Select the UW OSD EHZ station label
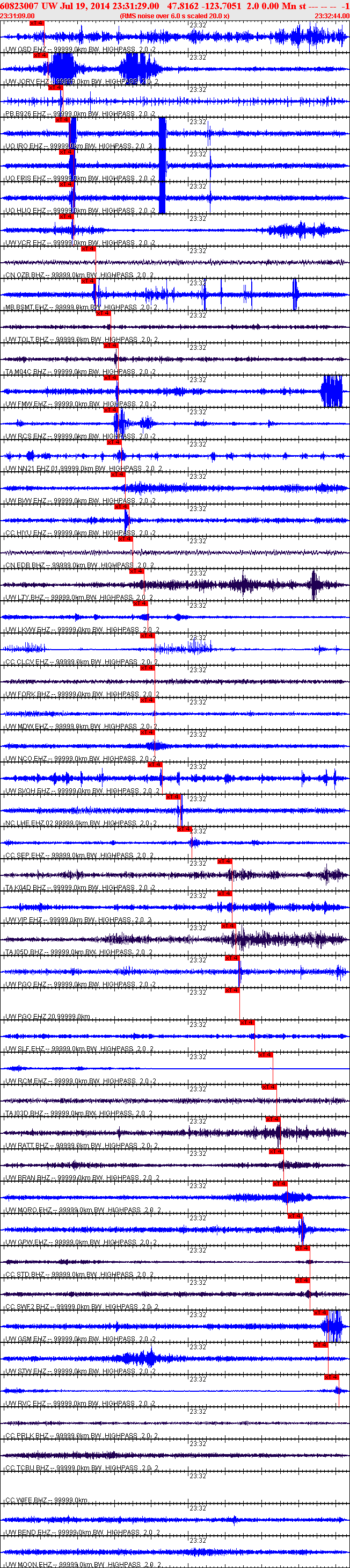 (x=80, y=49)
